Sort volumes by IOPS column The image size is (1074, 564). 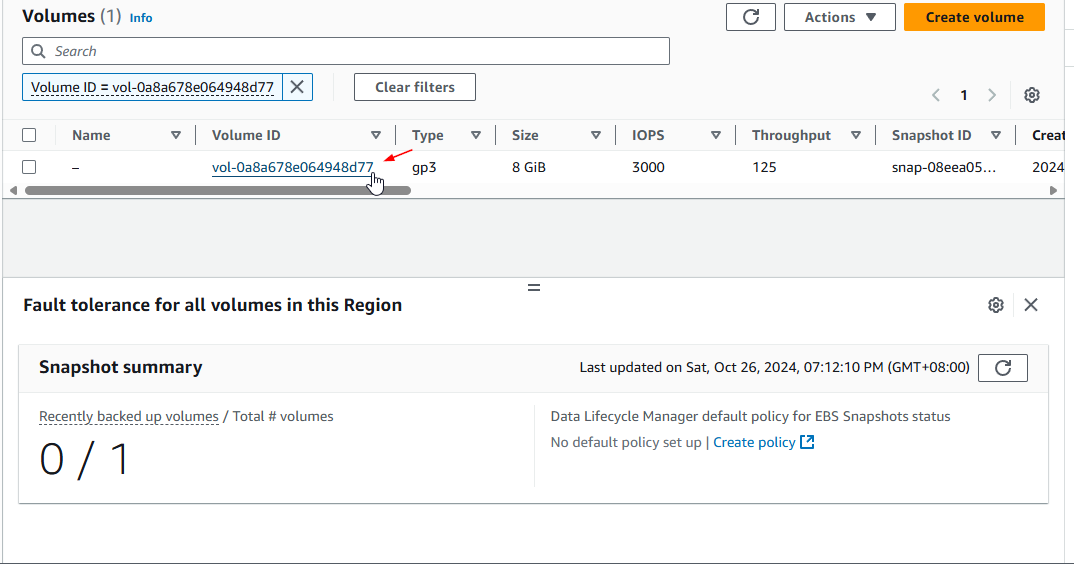(716, 135)
